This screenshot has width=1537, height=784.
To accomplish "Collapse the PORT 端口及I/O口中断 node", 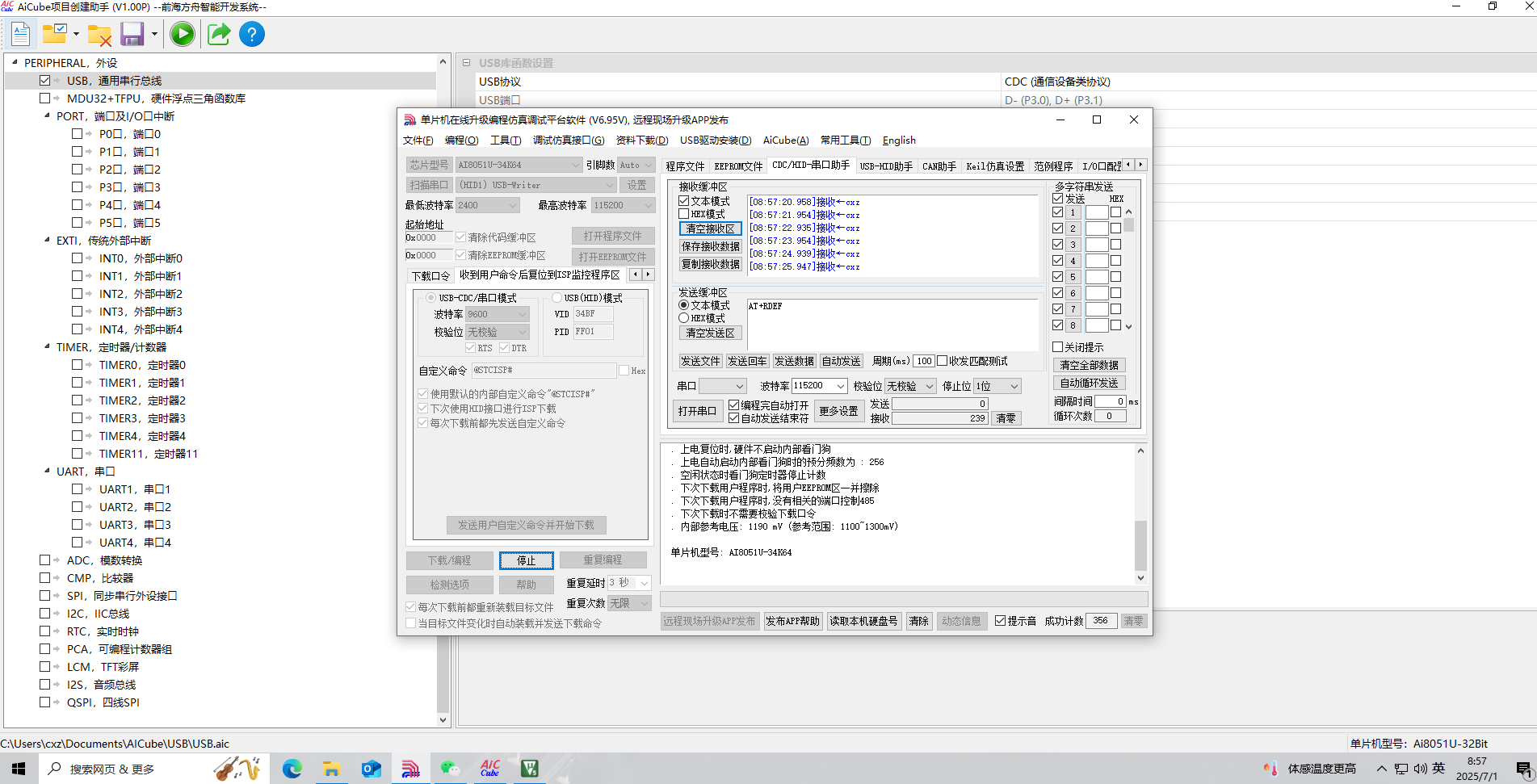I will point(47,115).
